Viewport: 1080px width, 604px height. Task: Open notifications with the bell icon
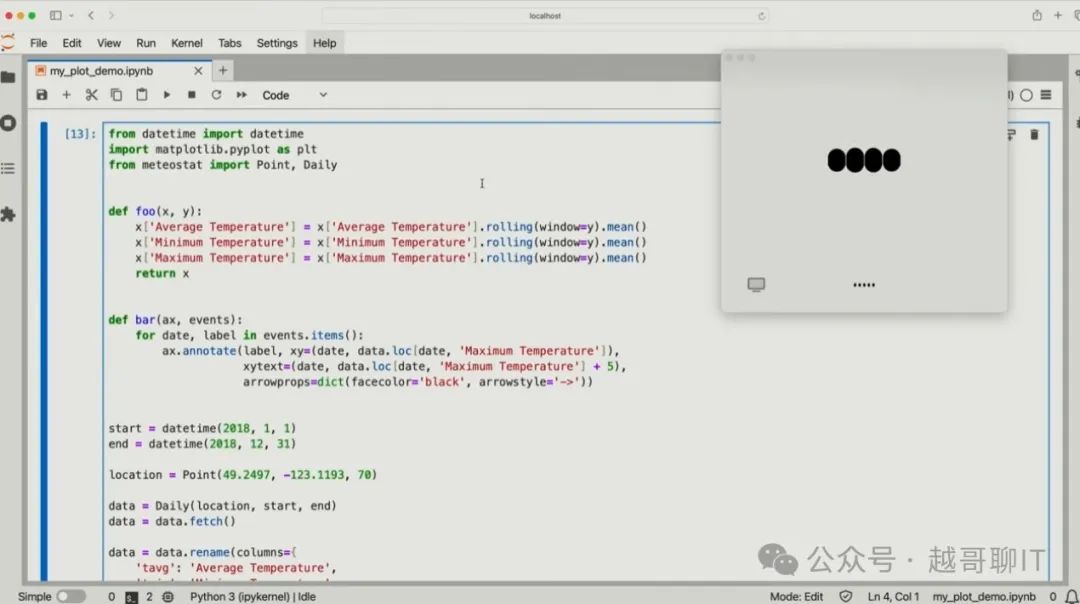click(x=1071, y=596)
